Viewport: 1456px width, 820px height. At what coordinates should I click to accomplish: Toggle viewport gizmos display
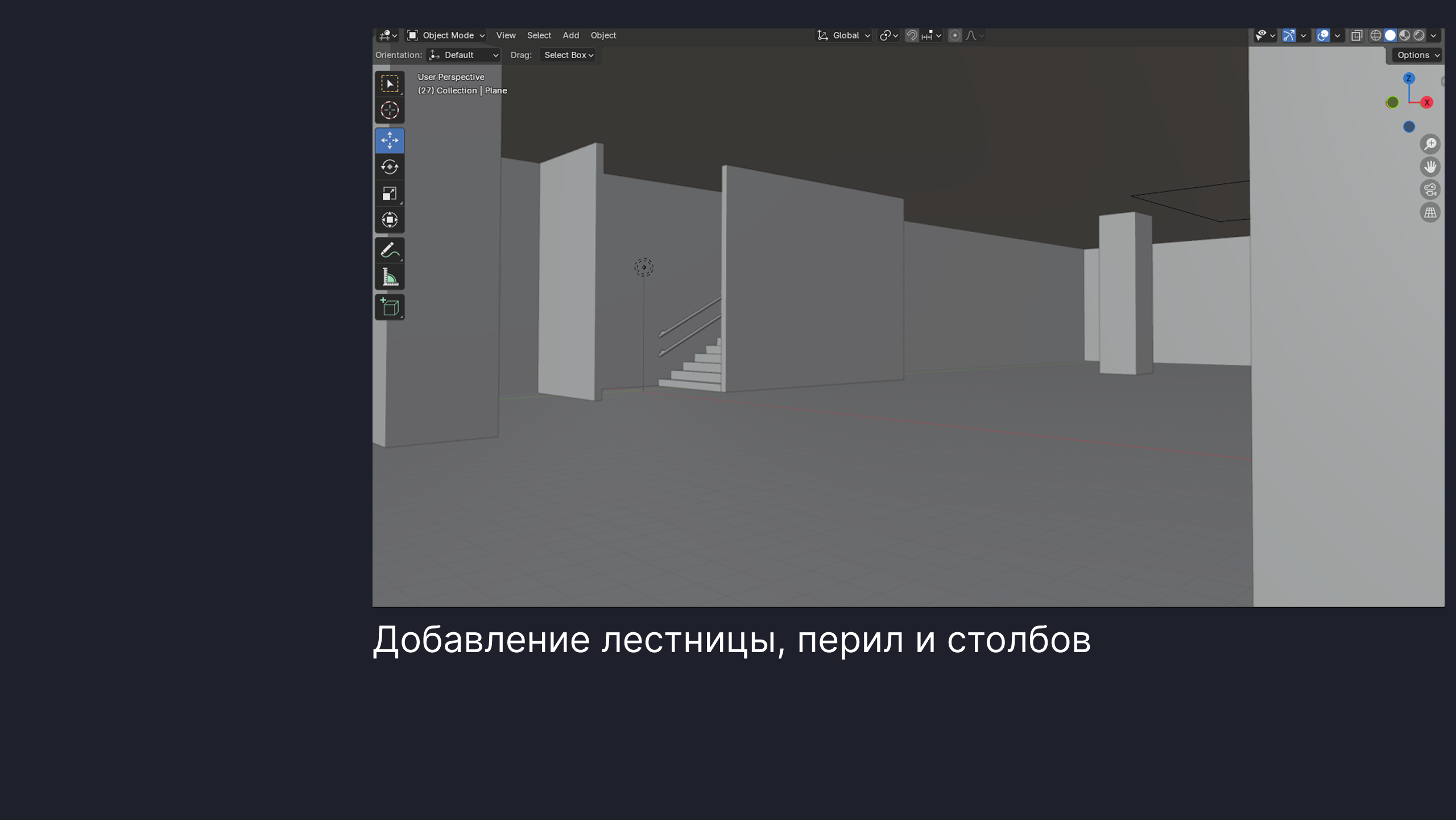tap(1289, 35)
